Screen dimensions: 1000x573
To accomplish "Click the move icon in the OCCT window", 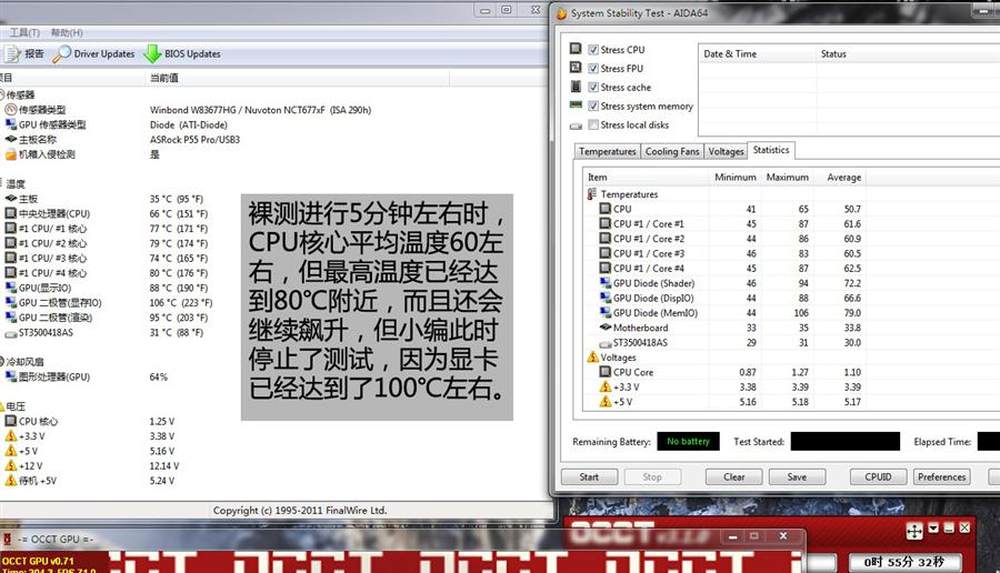I will [914, 531].
